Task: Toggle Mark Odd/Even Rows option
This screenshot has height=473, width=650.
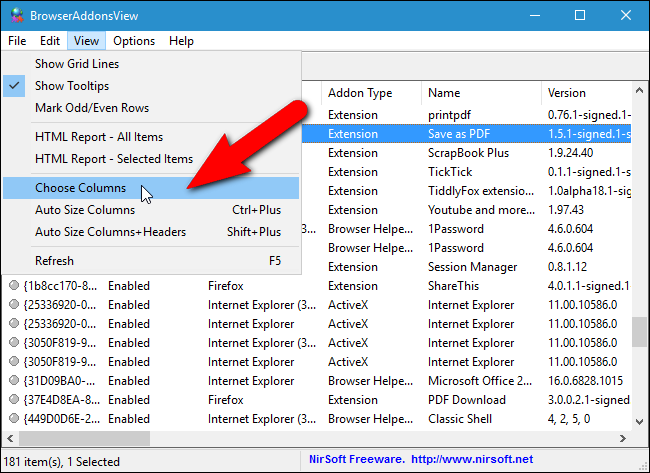Action: click(151, 108)
